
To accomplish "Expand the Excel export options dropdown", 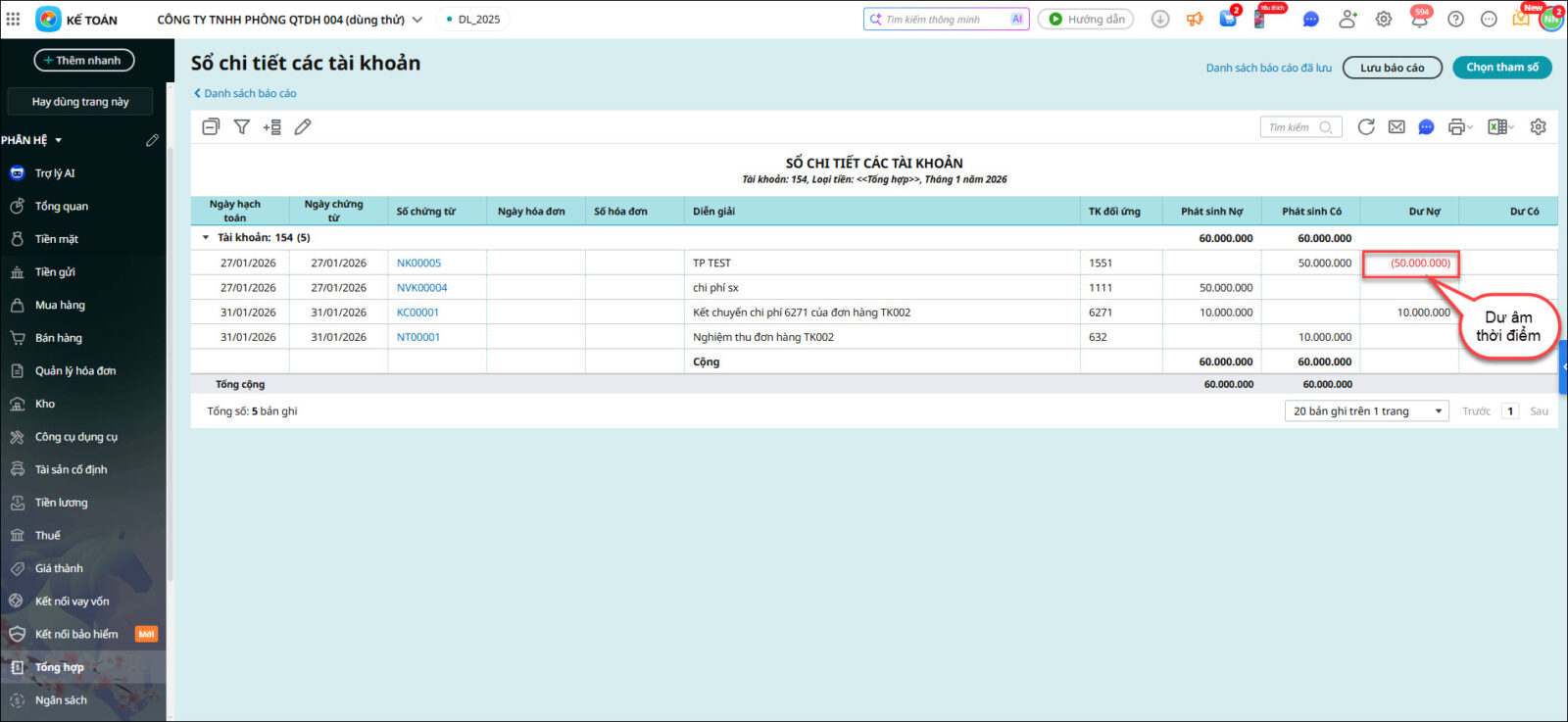I will (1511, 127).
